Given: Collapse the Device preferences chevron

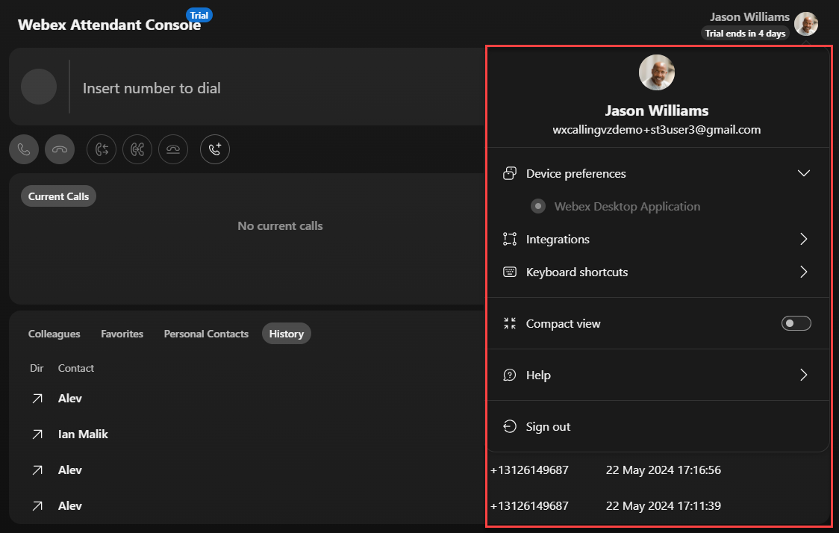Looking at the screenshot, I should pyautogui.click(x=804, y=173).
